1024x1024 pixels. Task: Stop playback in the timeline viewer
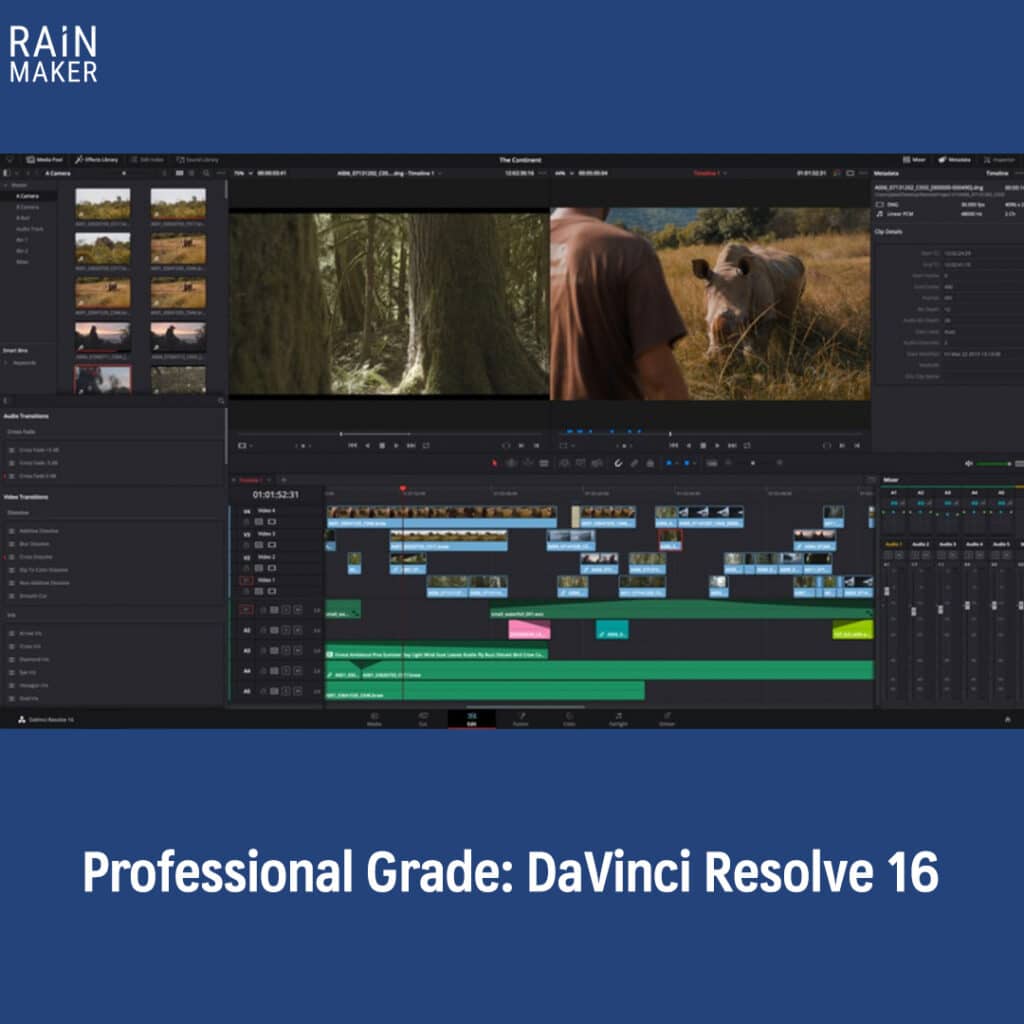pyautogui.click(x=703, y=445)
